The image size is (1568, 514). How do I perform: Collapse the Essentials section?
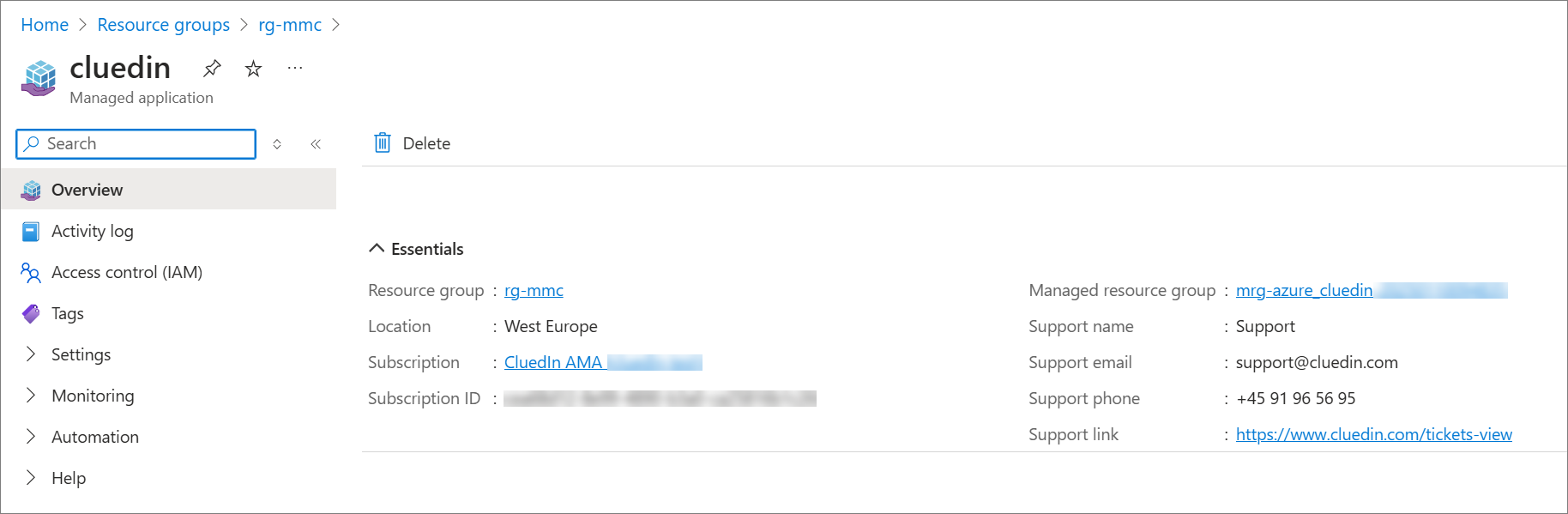[x=416, y=249]
